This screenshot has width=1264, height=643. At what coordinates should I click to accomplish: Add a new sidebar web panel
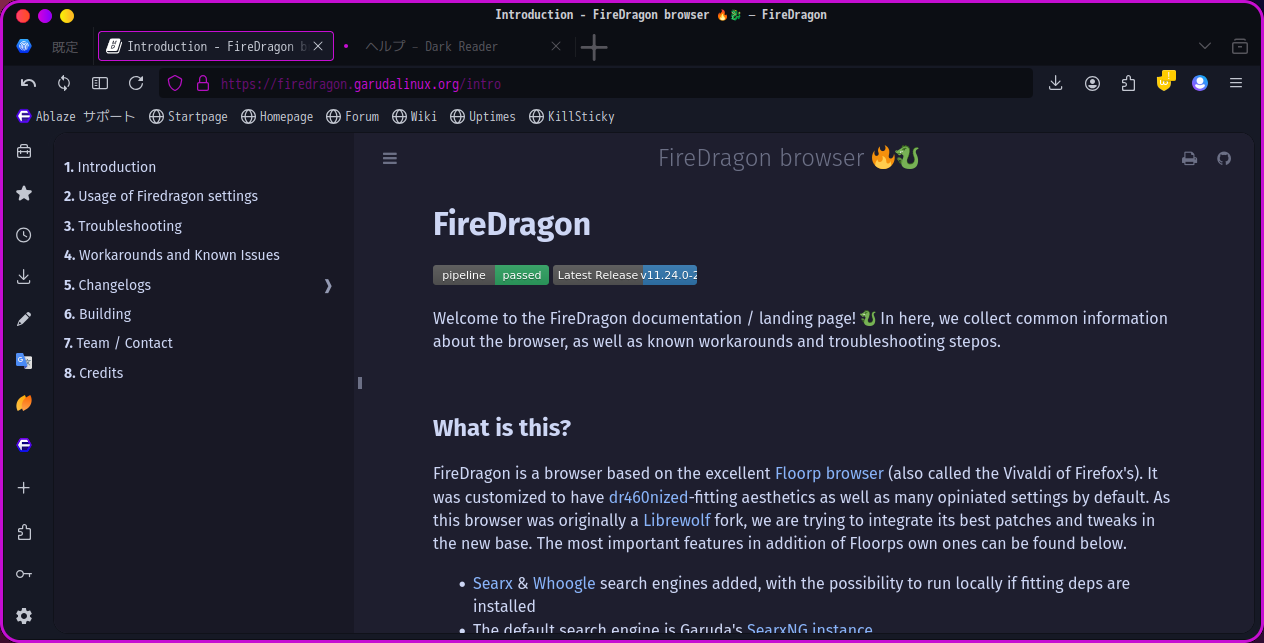pos(24,488)
